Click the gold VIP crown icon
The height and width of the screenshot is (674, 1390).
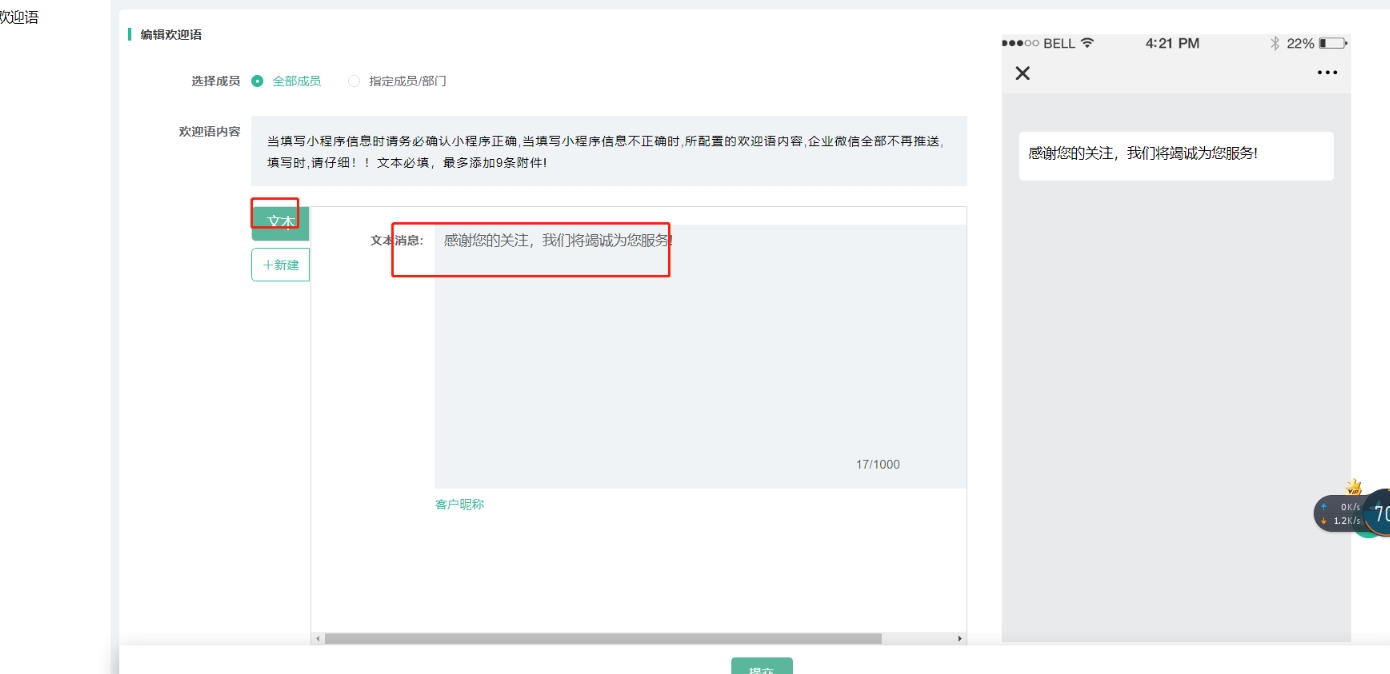[x=1354, y=487]
